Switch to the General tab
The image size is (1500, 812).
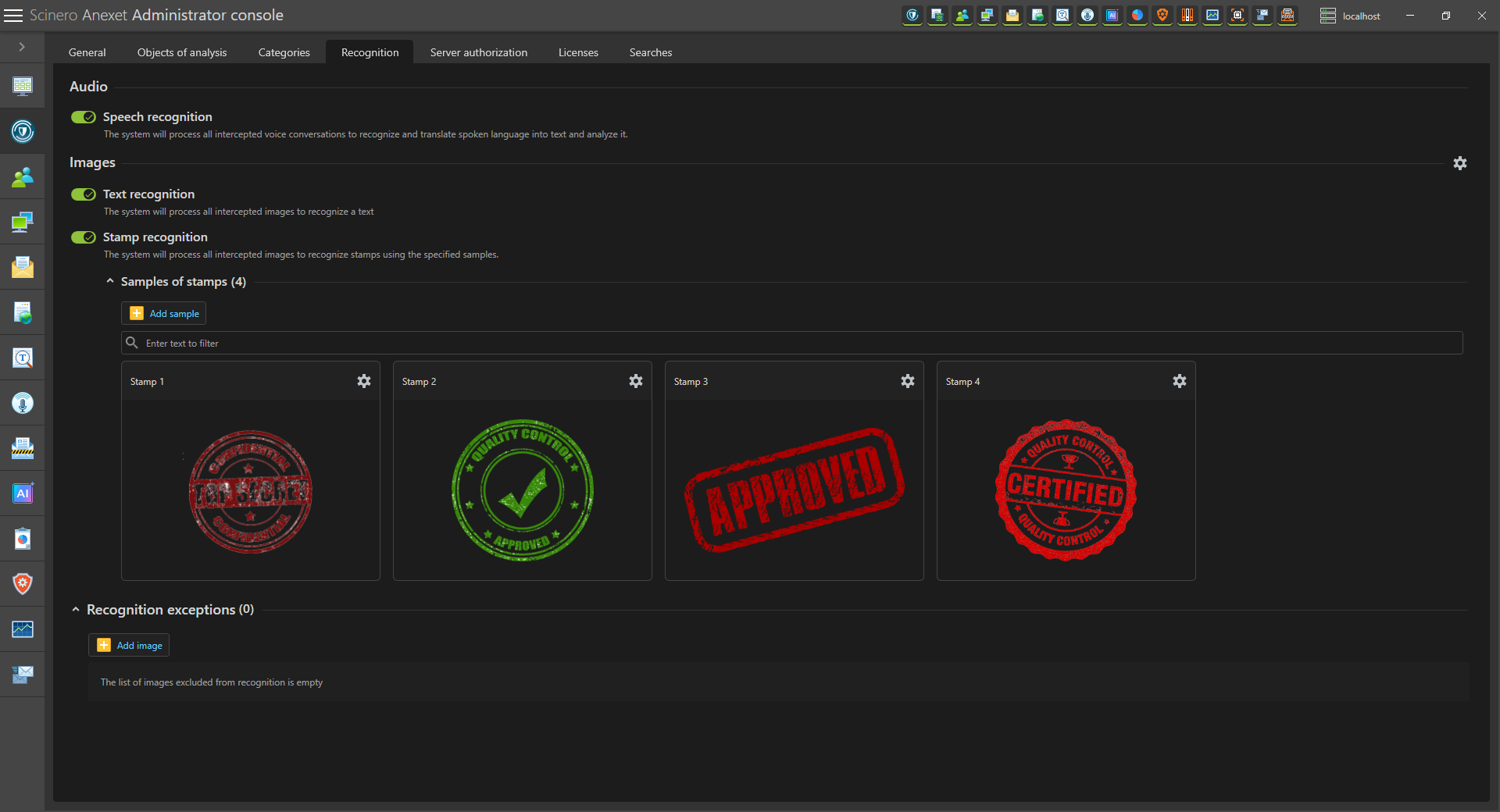tap(87, 52)
